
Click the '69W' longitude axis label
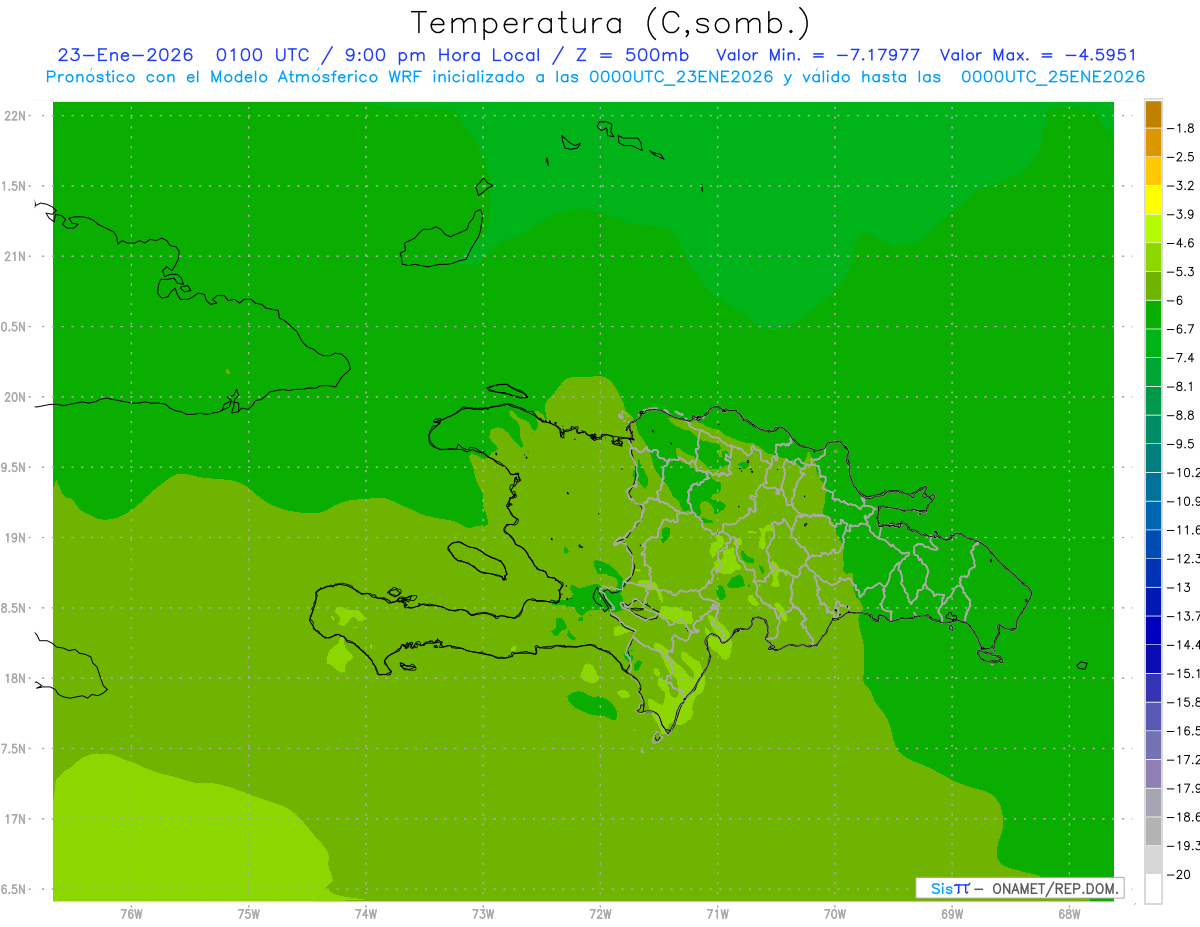(952, 913)
